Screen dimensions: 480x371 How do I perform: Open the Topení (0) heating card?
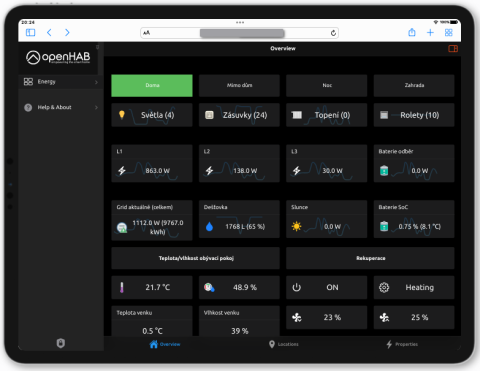point(327,115)
